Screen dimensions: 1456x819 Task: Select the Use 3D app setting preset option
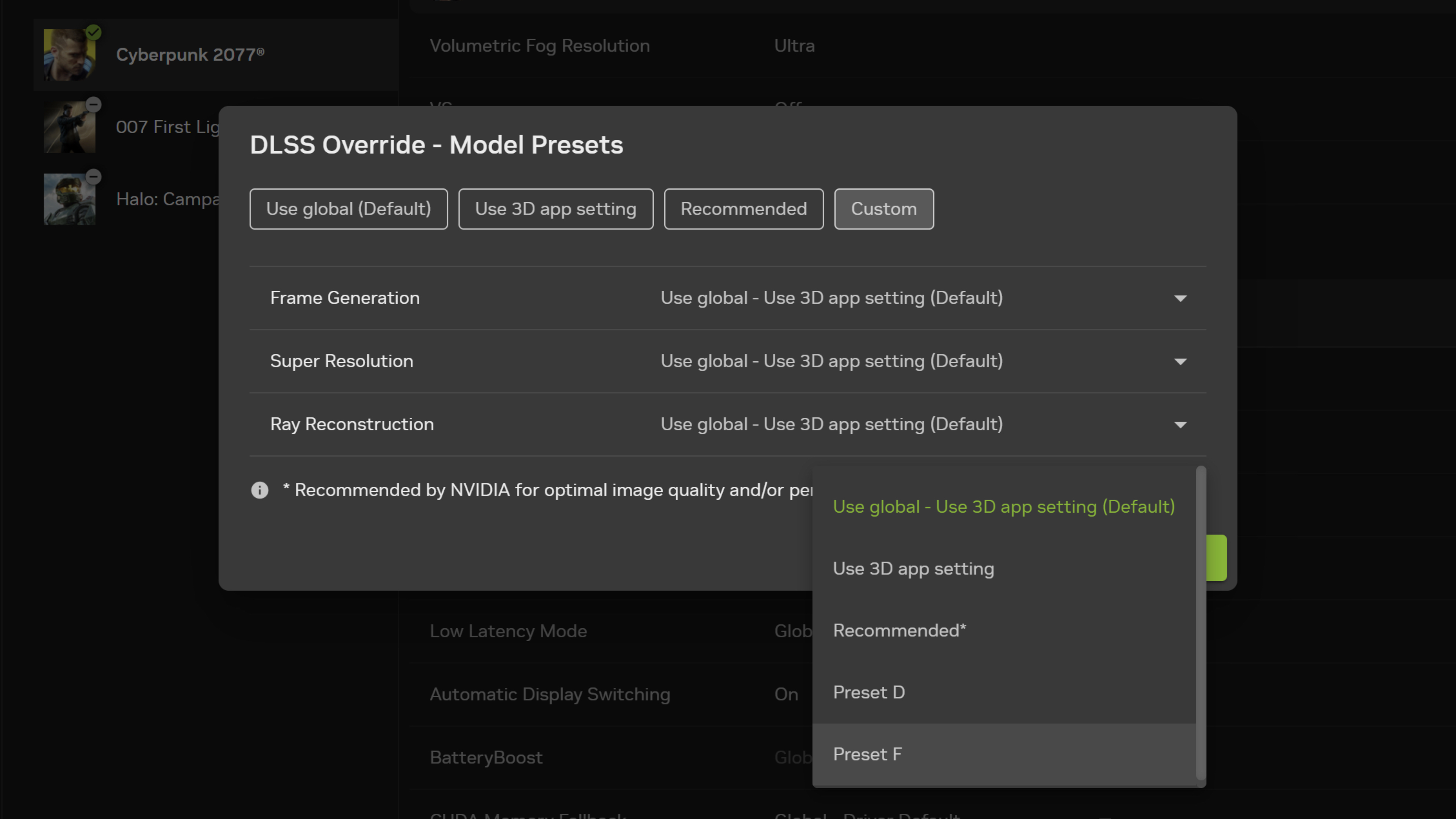click(555, 209)
